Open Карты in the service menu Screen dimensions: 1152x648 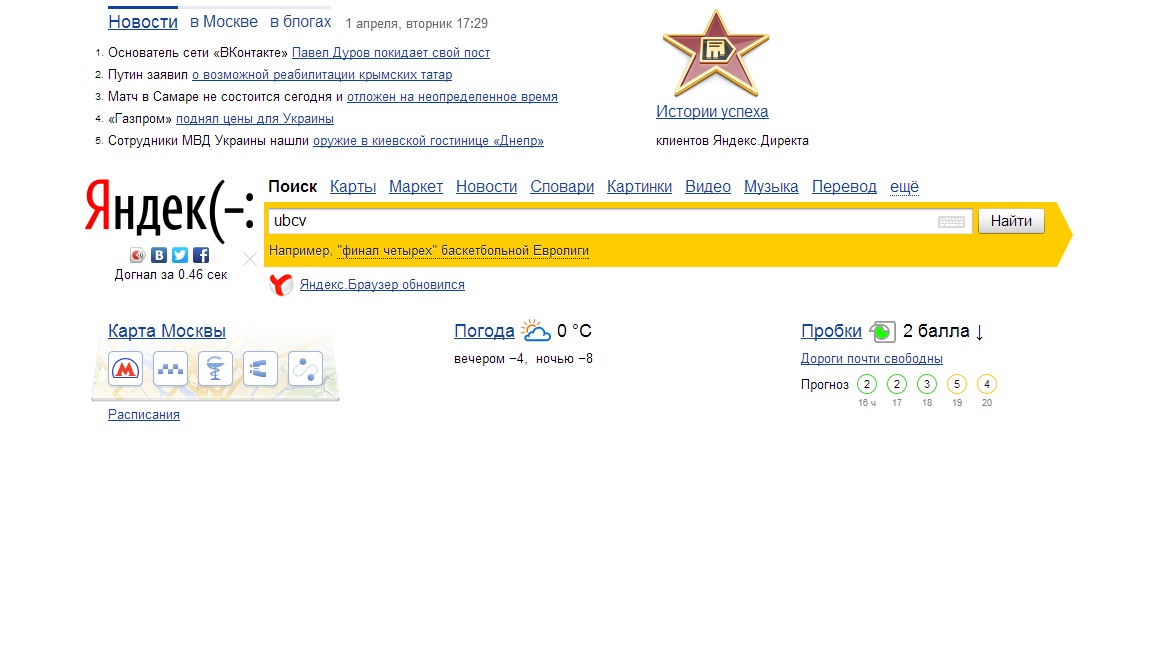pos(353,187)
